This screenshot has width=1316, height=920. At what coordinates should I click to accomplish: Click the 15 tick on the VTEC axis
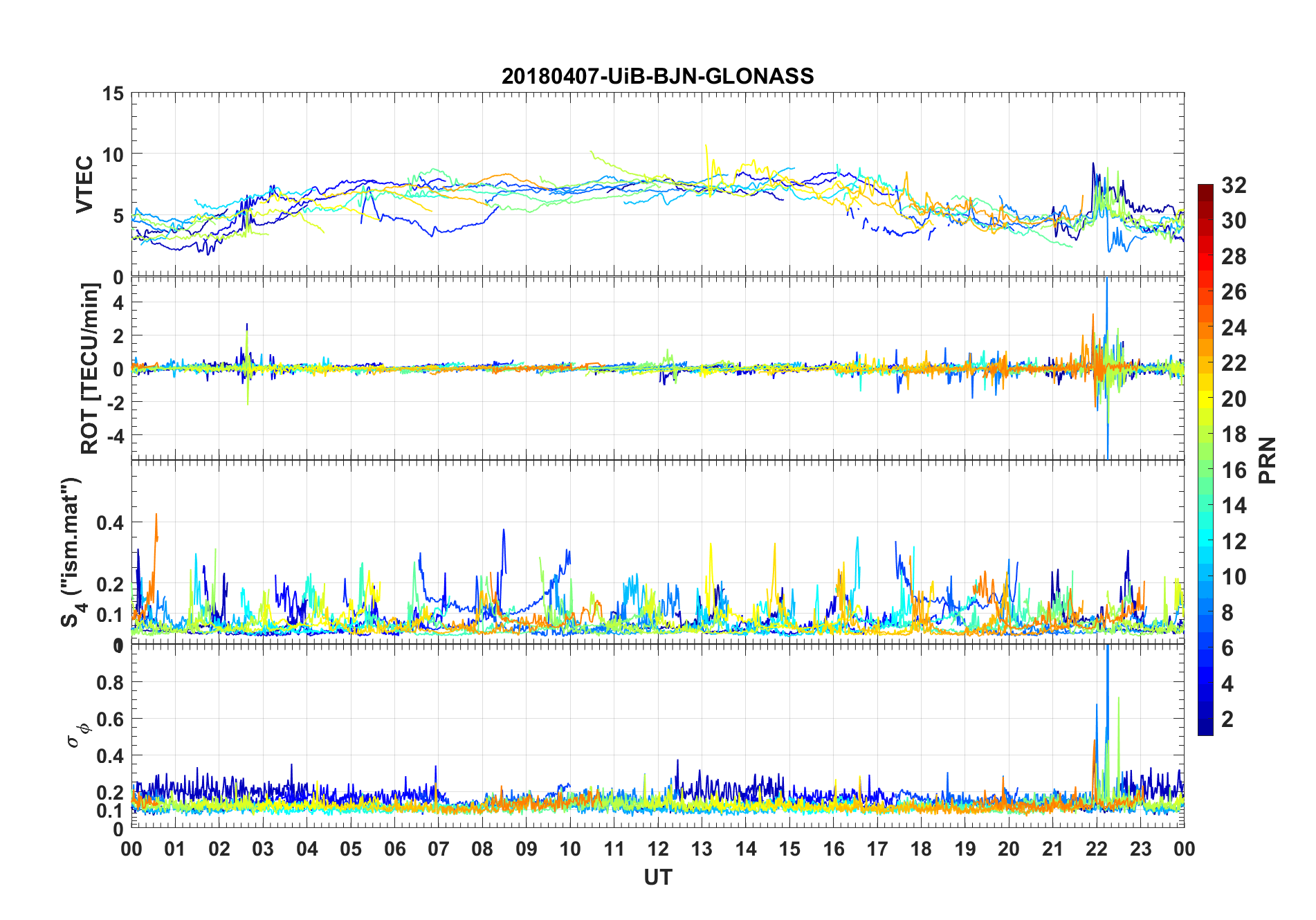[x=113, y=93]
